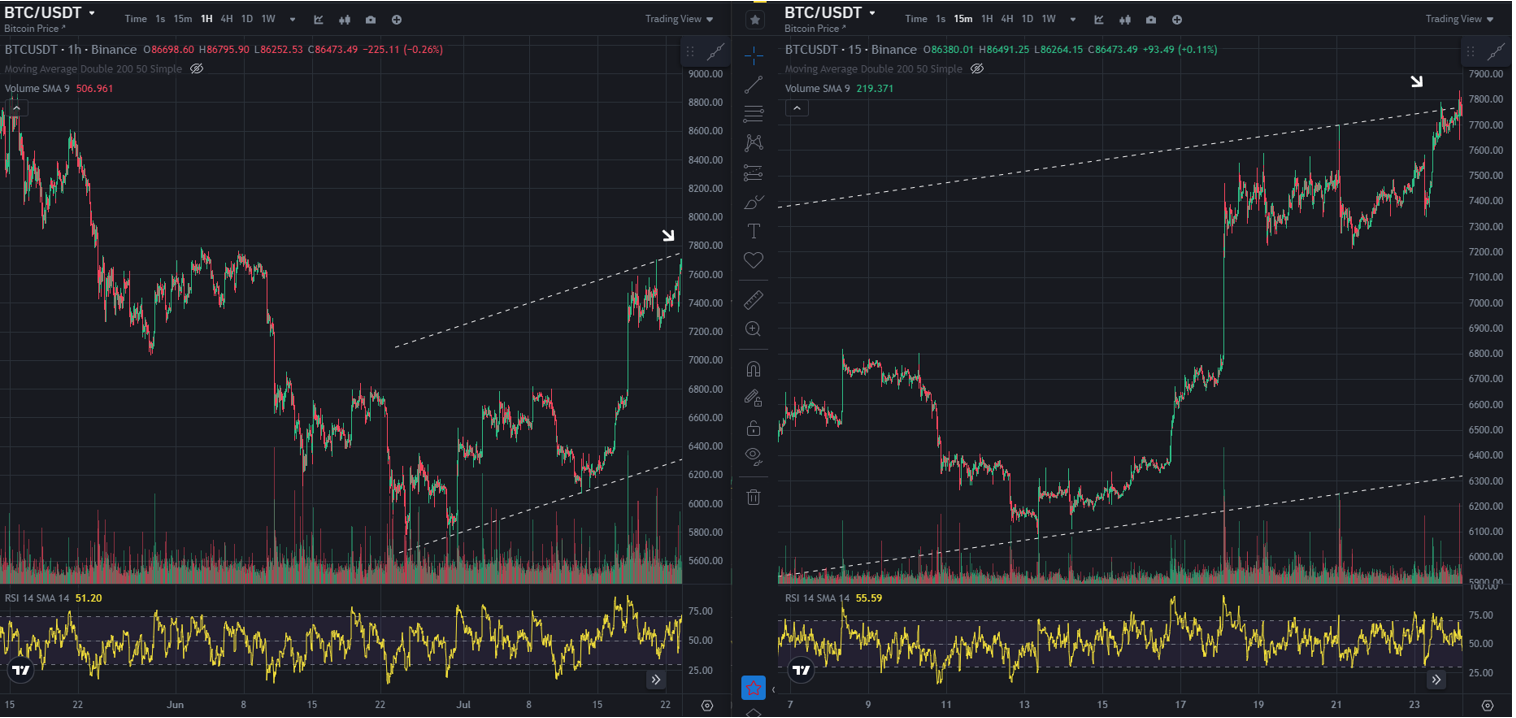Image resolution: width=1516 pixels, height=718 pixels.
Task: Select 4H interval on the left chart
Action: [x=227, y=19]
